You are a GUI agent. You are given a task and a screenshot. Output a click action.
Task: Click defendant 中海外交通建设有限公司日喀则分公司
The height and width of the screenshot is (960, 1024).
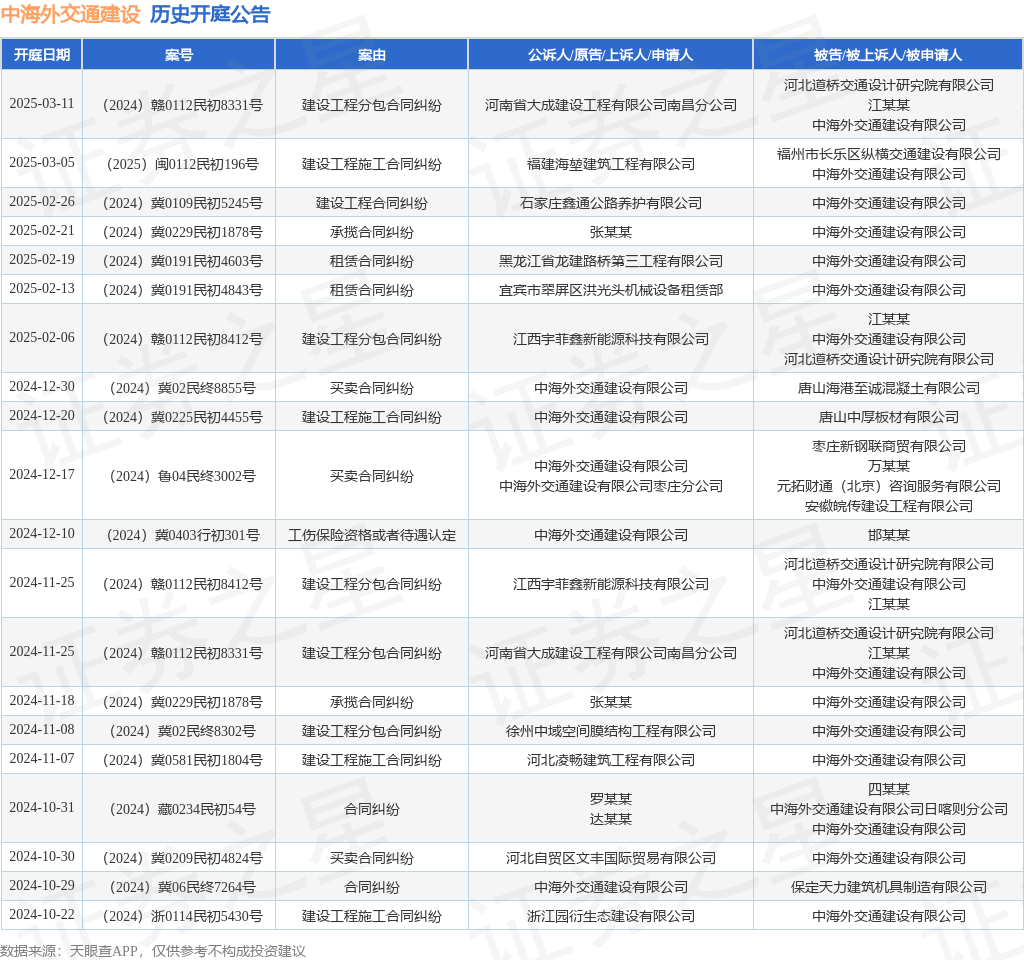click(x=888, y=809)
